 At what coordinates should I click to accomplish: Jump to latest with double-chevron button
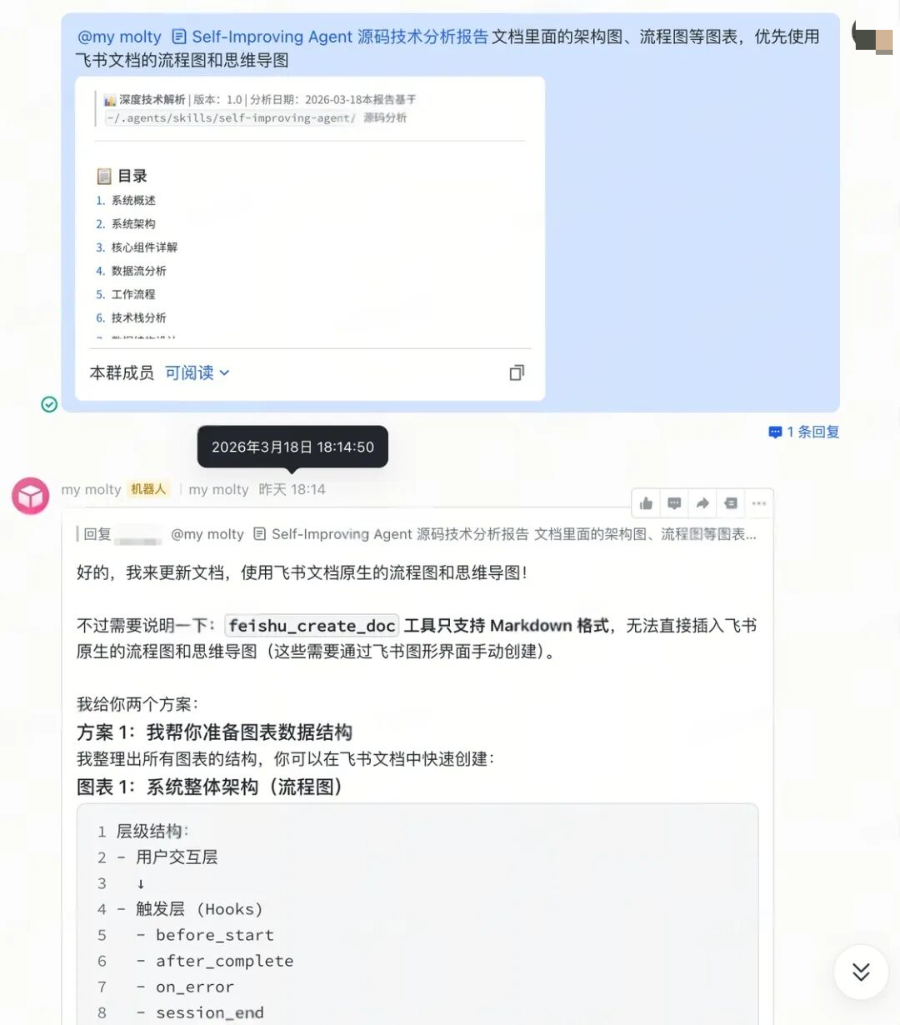coord(861,972)
